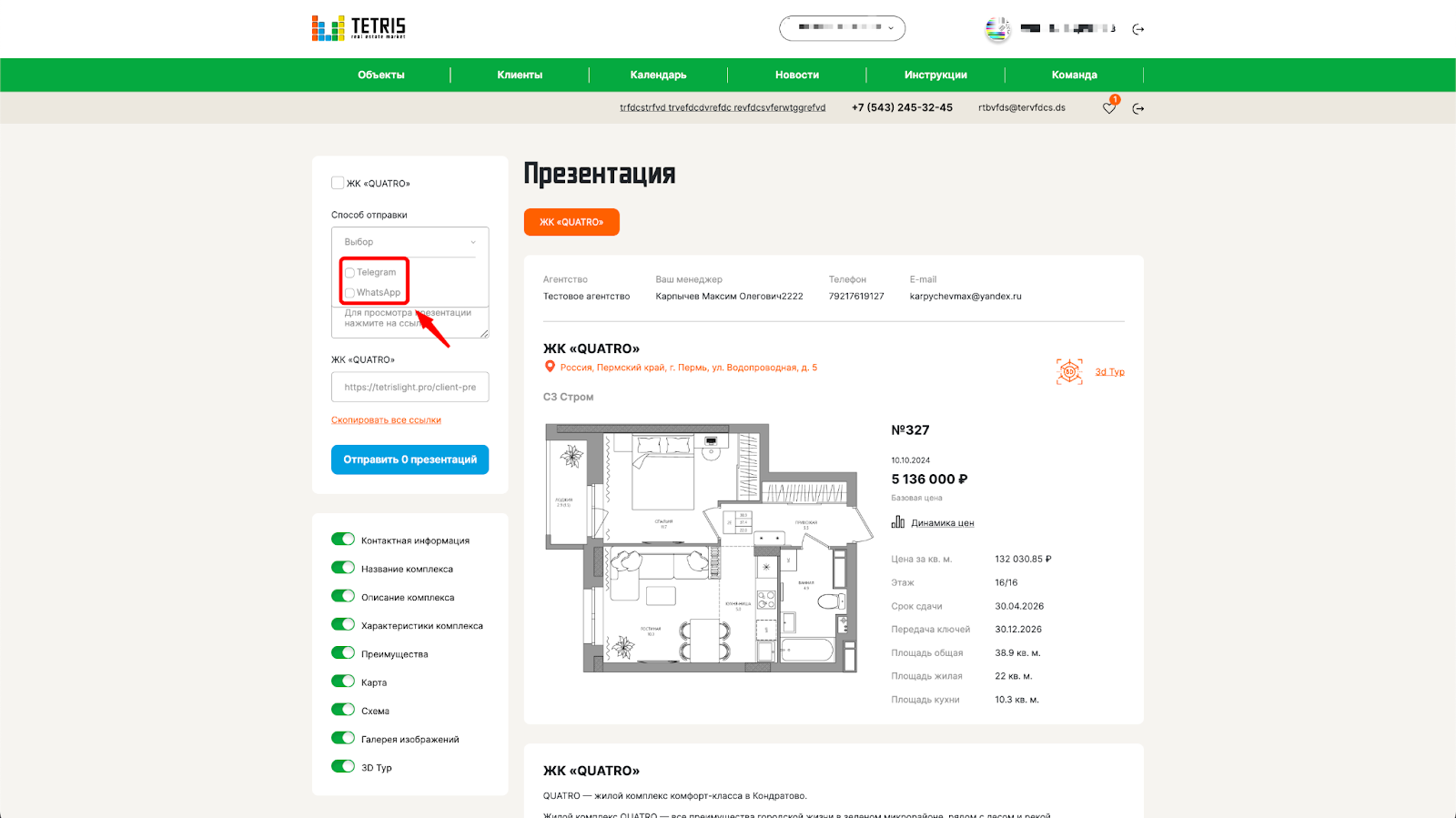Click the trfdcstrfvd link in the gray bar
This screenshot has width=1456, height=818.
(x=723, y=107)
